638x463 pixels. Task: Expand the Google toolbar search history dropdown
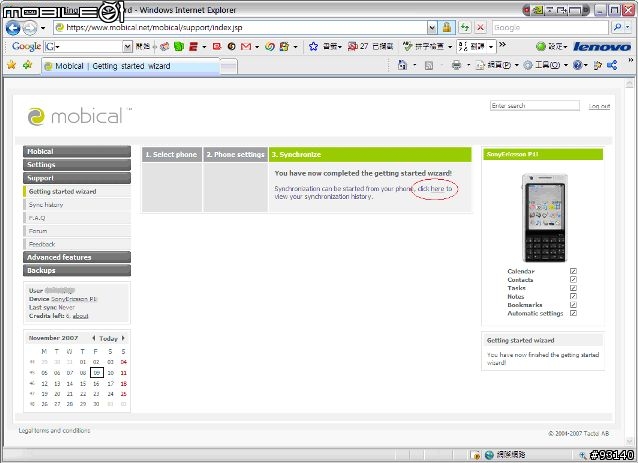click(x=127, y=46)
